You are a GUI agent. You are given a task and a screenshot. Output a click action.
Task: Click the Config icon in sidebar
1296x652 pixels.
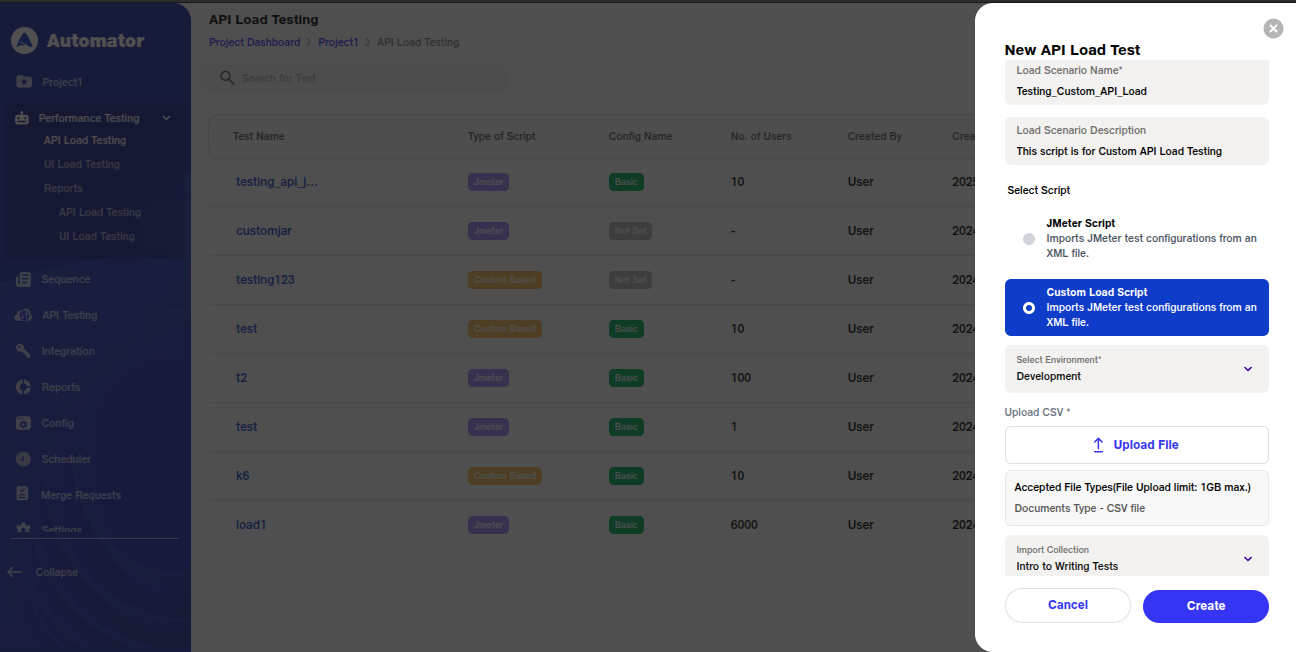(x=24, y=424)
